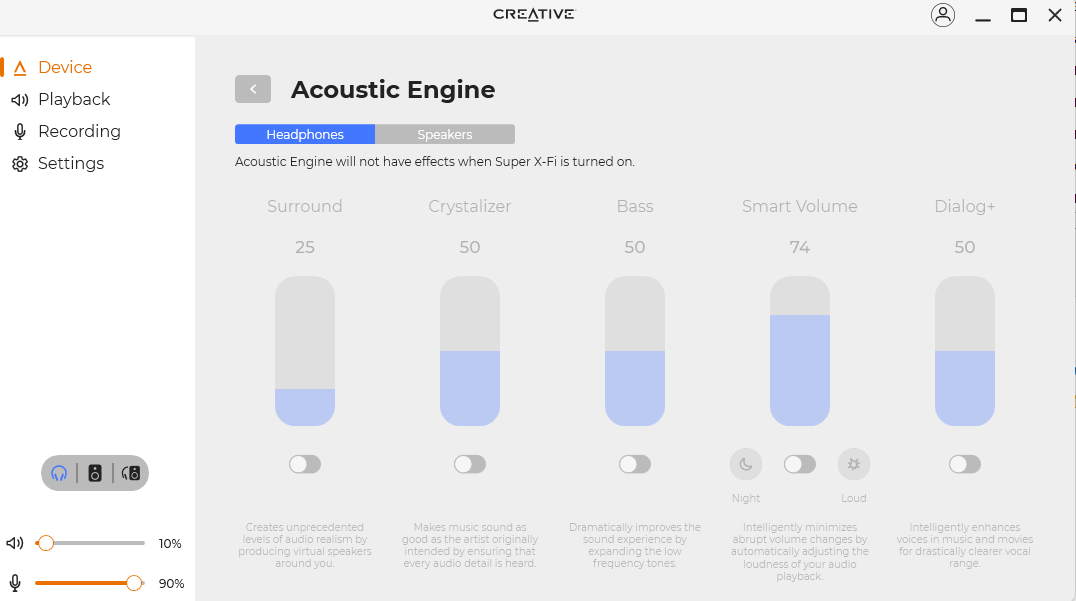Select combined headphones and speakers output icon

[130, 473]
